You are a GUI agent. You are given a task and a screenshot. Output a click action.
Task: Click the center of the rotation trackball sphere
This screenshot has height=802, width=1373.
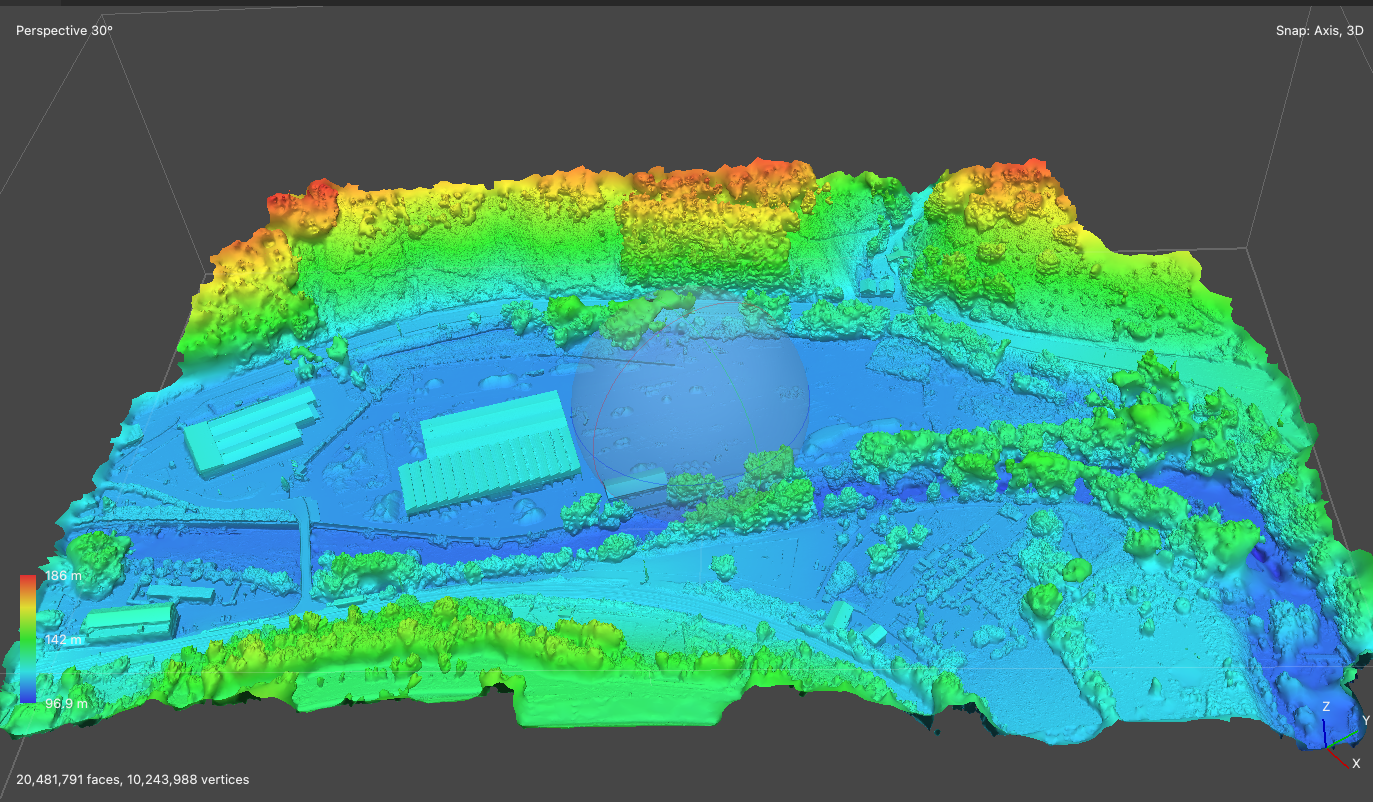tap(690, 398)
